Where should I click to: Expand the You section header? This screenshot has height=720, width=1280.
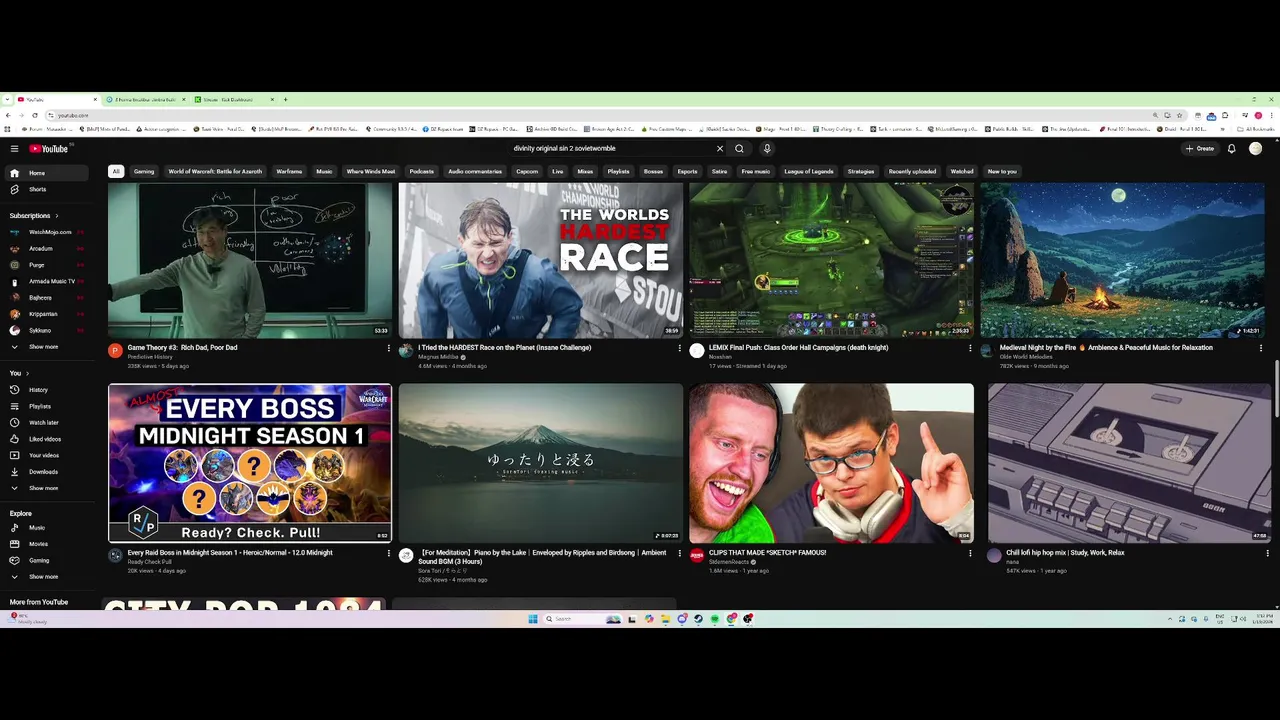19,373
